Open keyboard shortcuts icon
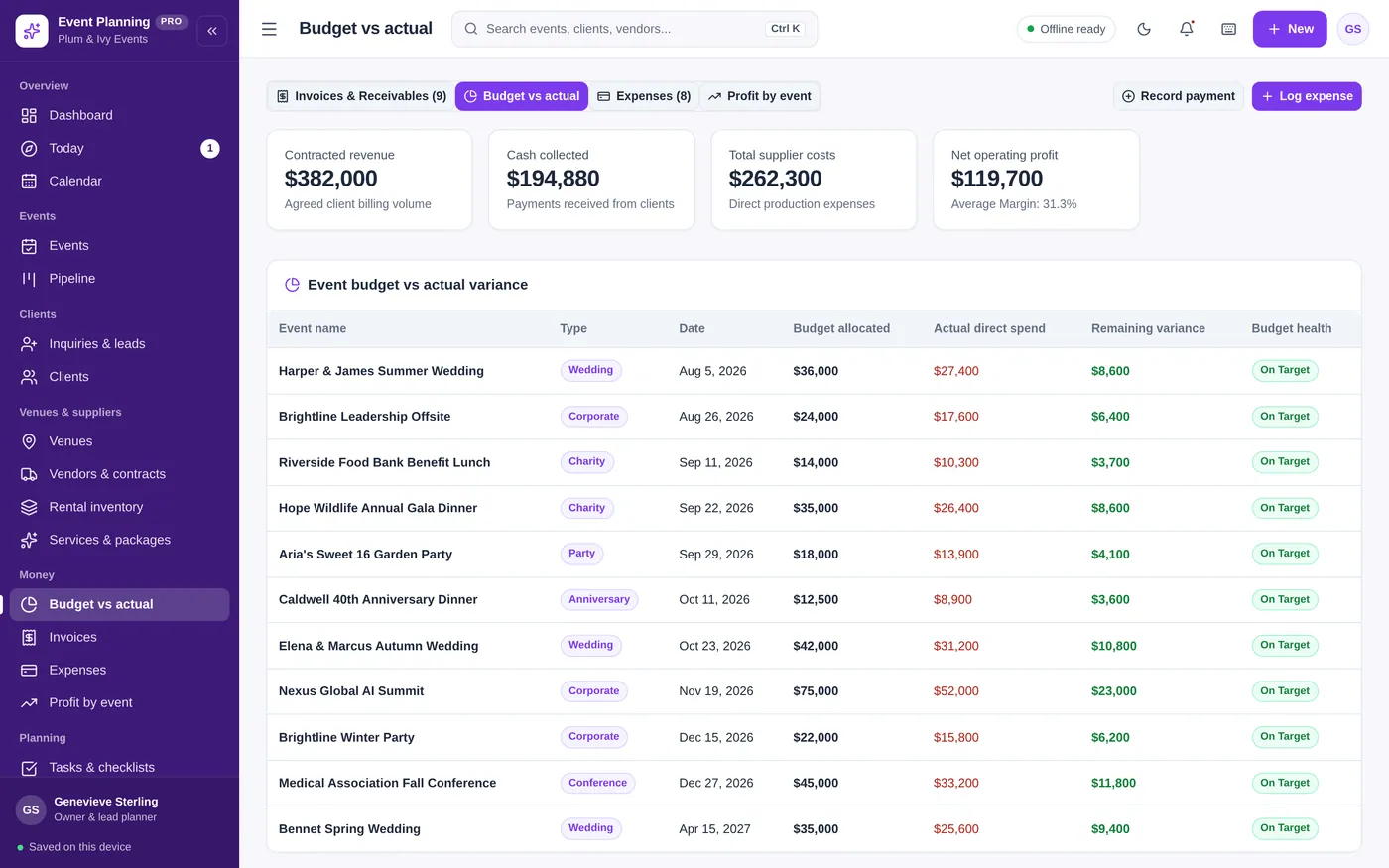Viewport: 1389px width, 868px height. pyautogui.click(x=1229, y=29)
